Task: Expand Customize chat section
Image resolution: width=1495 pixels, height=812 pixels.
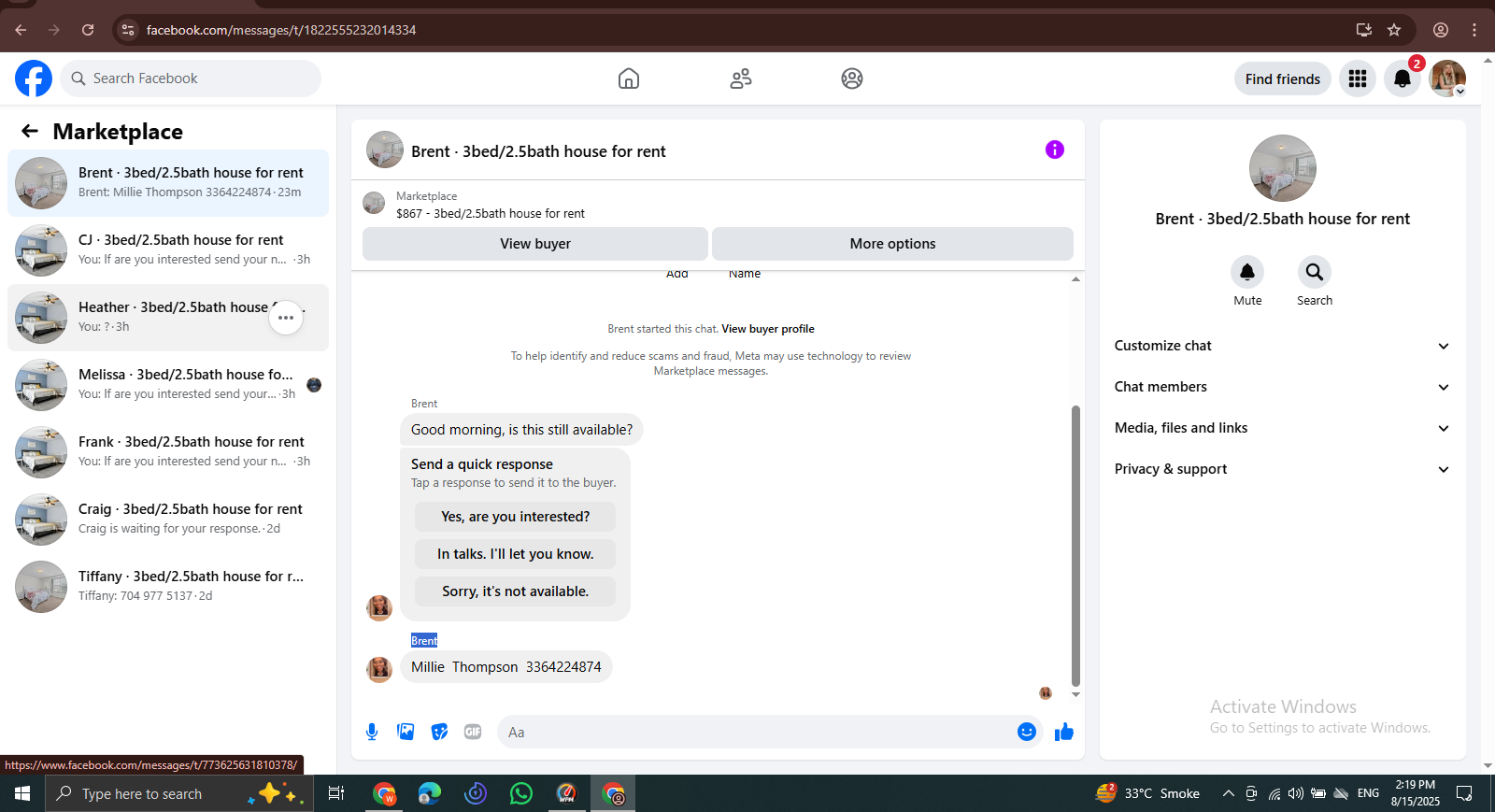Action: coord(1282,346)
